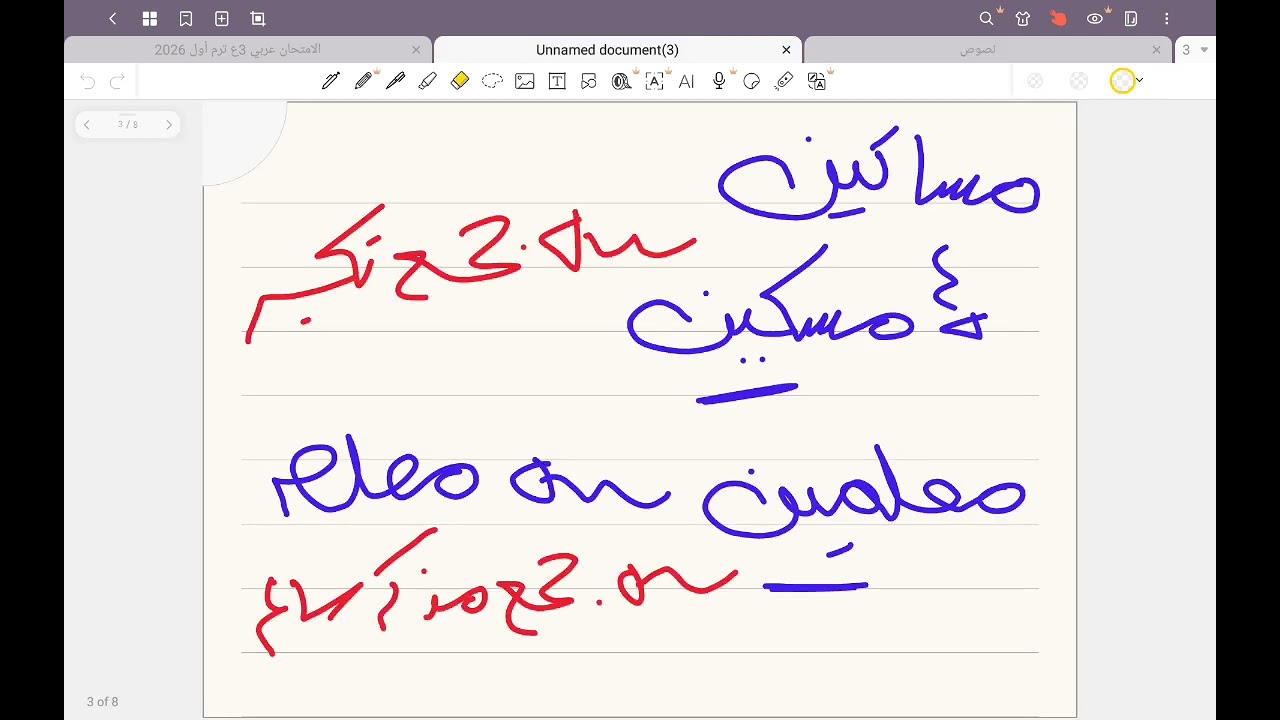Open the theme shirt icon

[1022, 18]
